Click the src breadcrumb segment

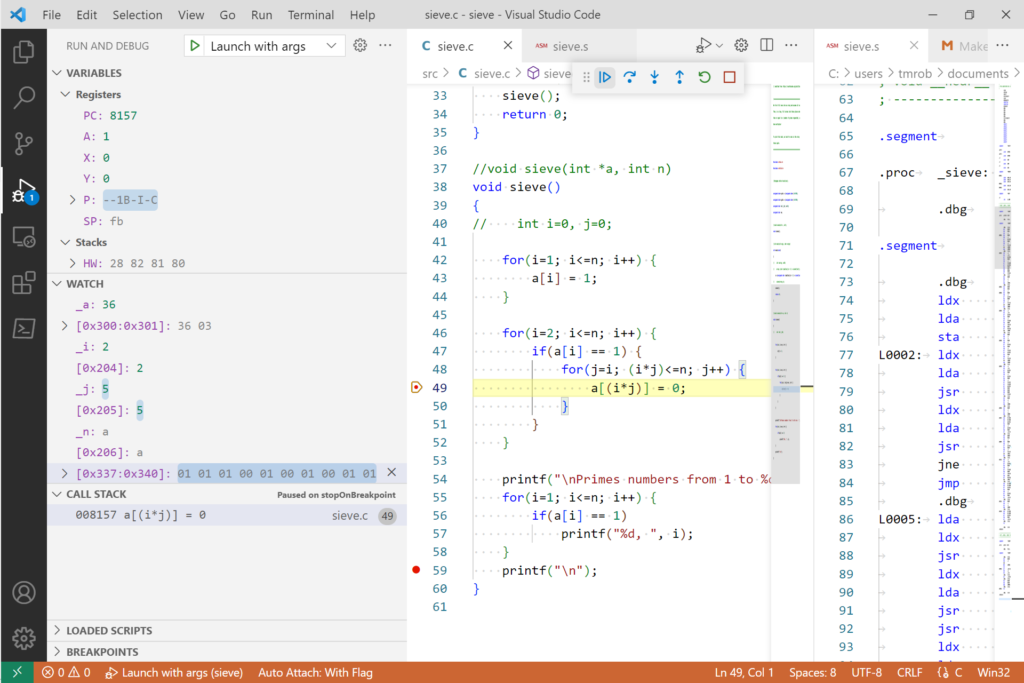(430, 74)
